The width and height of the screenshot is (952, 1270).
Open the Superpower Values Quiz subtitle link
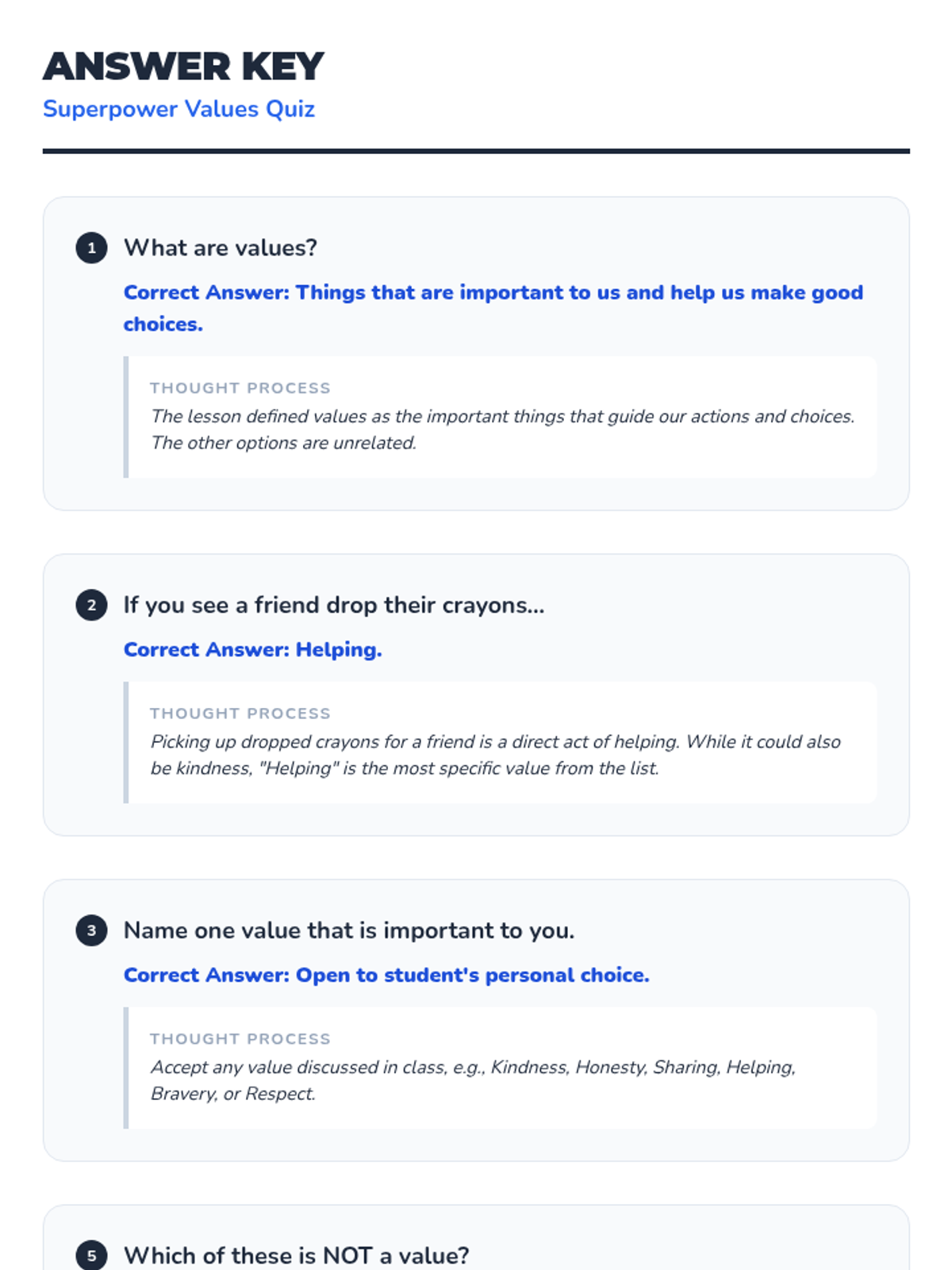pos(178,109)
